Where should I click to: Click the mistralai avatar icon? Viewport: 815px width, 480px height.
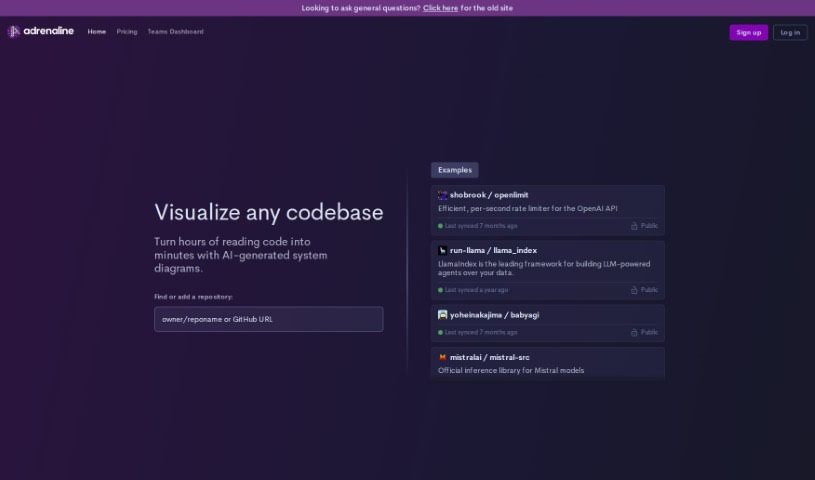[442, 357]
